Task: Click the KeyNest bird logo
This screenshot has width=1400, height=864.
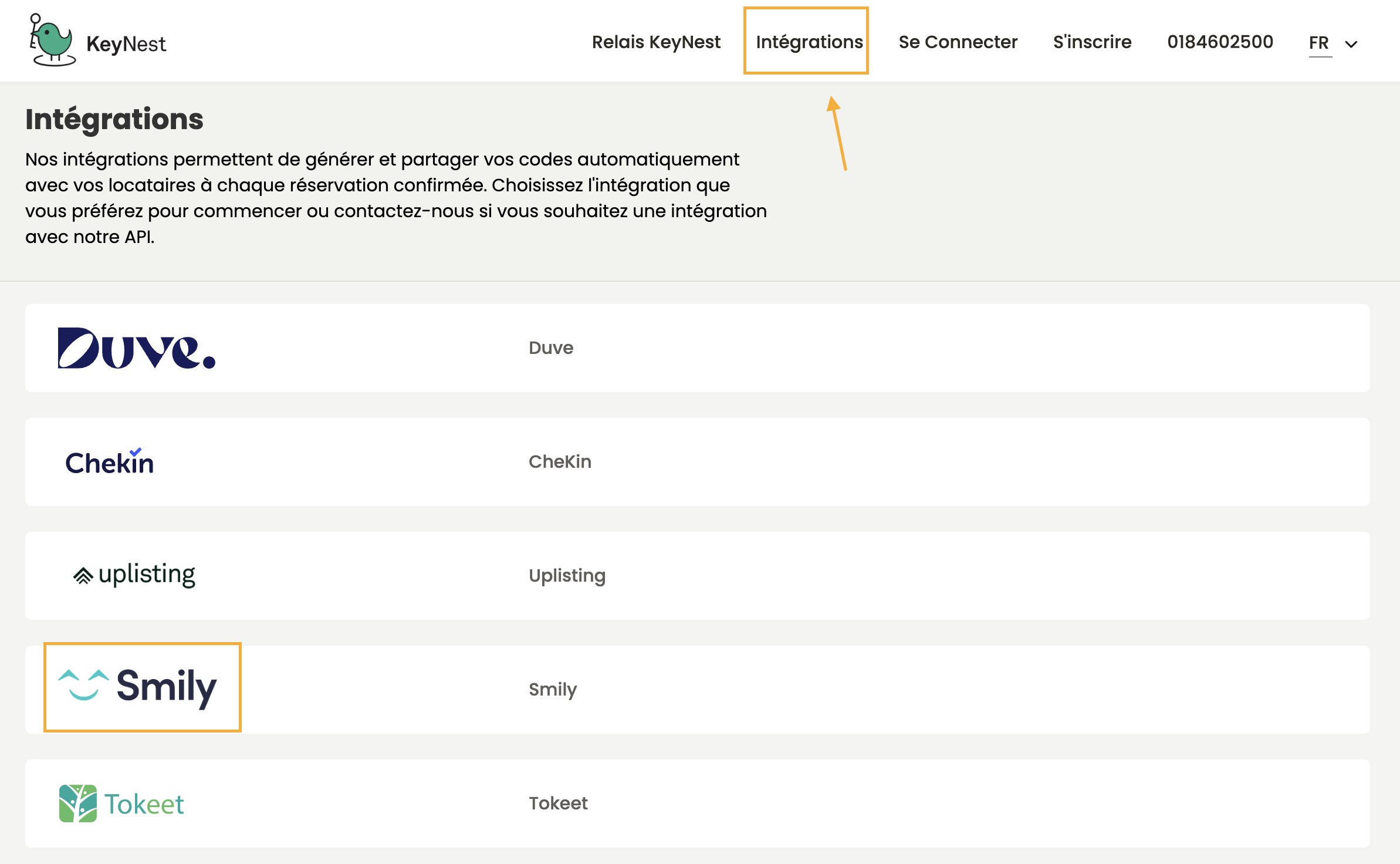Action: click(52, 40)
